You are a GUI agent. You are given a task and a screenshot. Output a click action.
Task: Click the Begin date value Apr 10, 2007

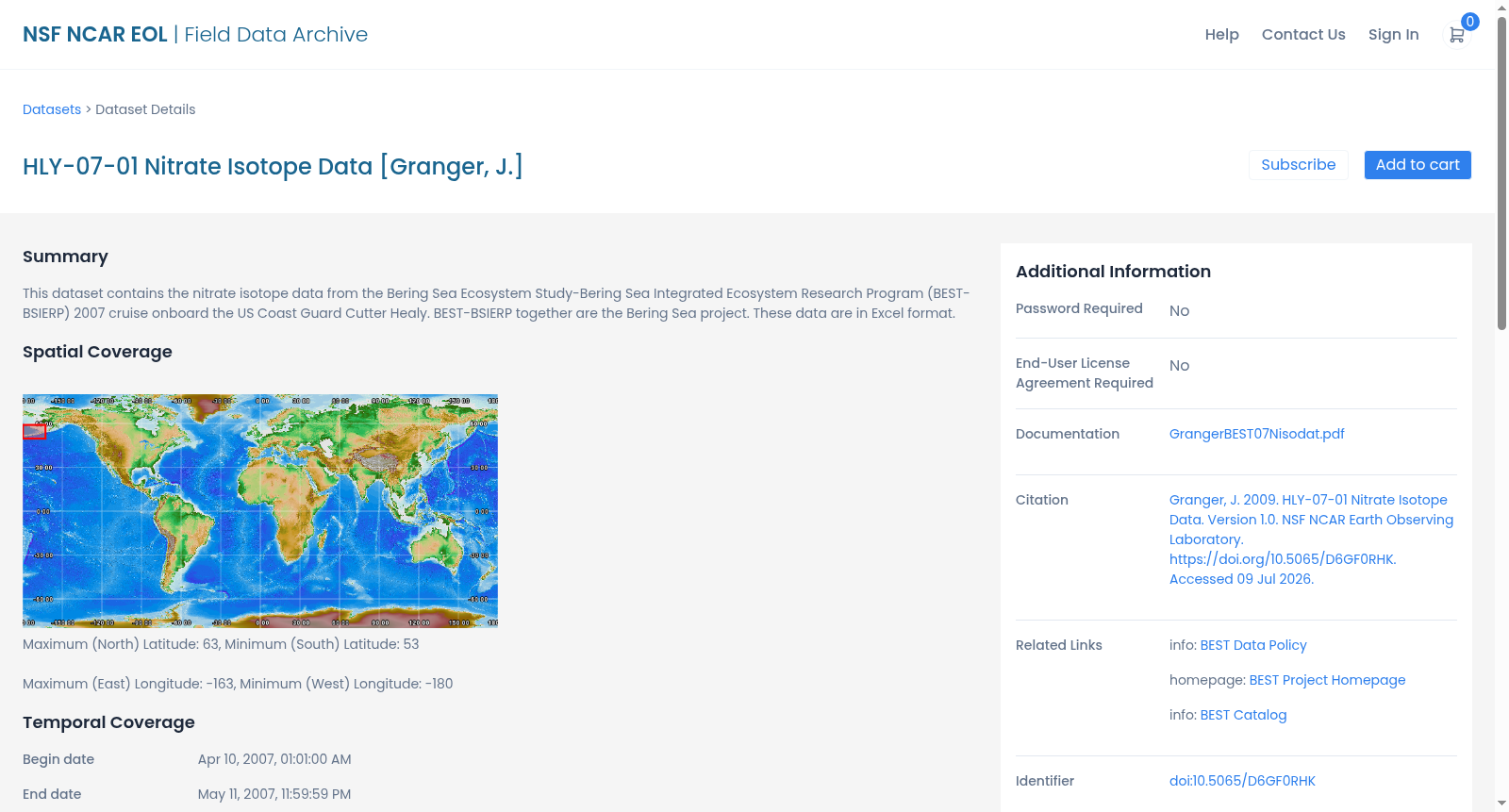pos(274,759)
